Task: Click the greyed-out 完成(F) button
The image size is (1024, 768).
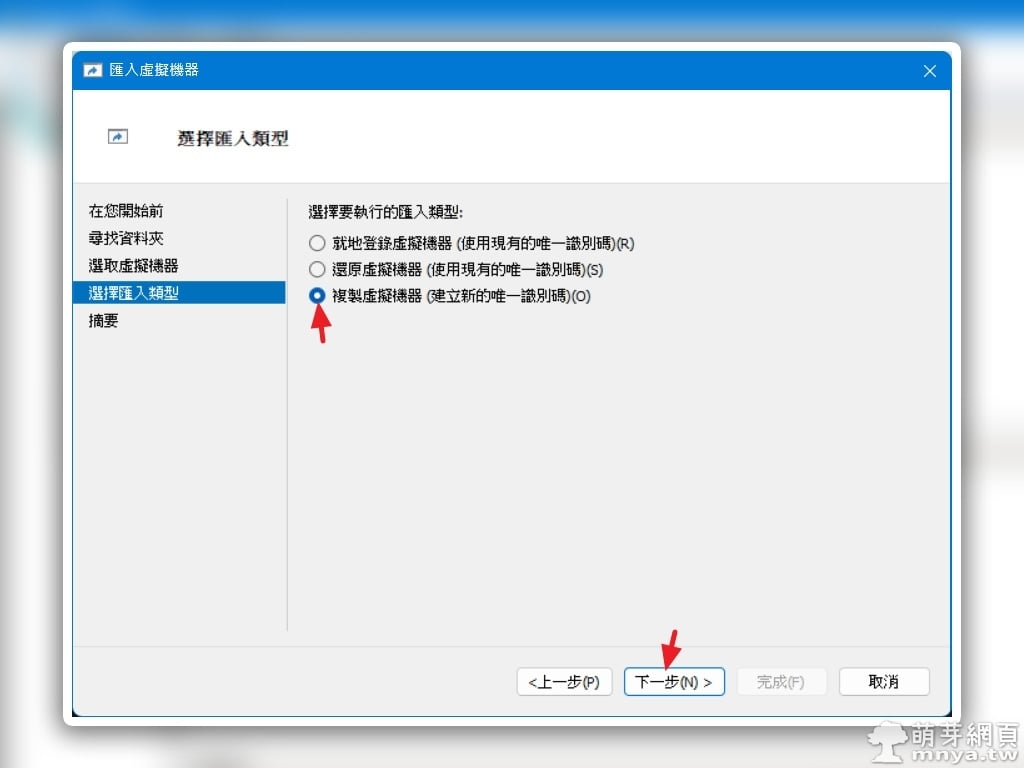Action: coord(781,682)
